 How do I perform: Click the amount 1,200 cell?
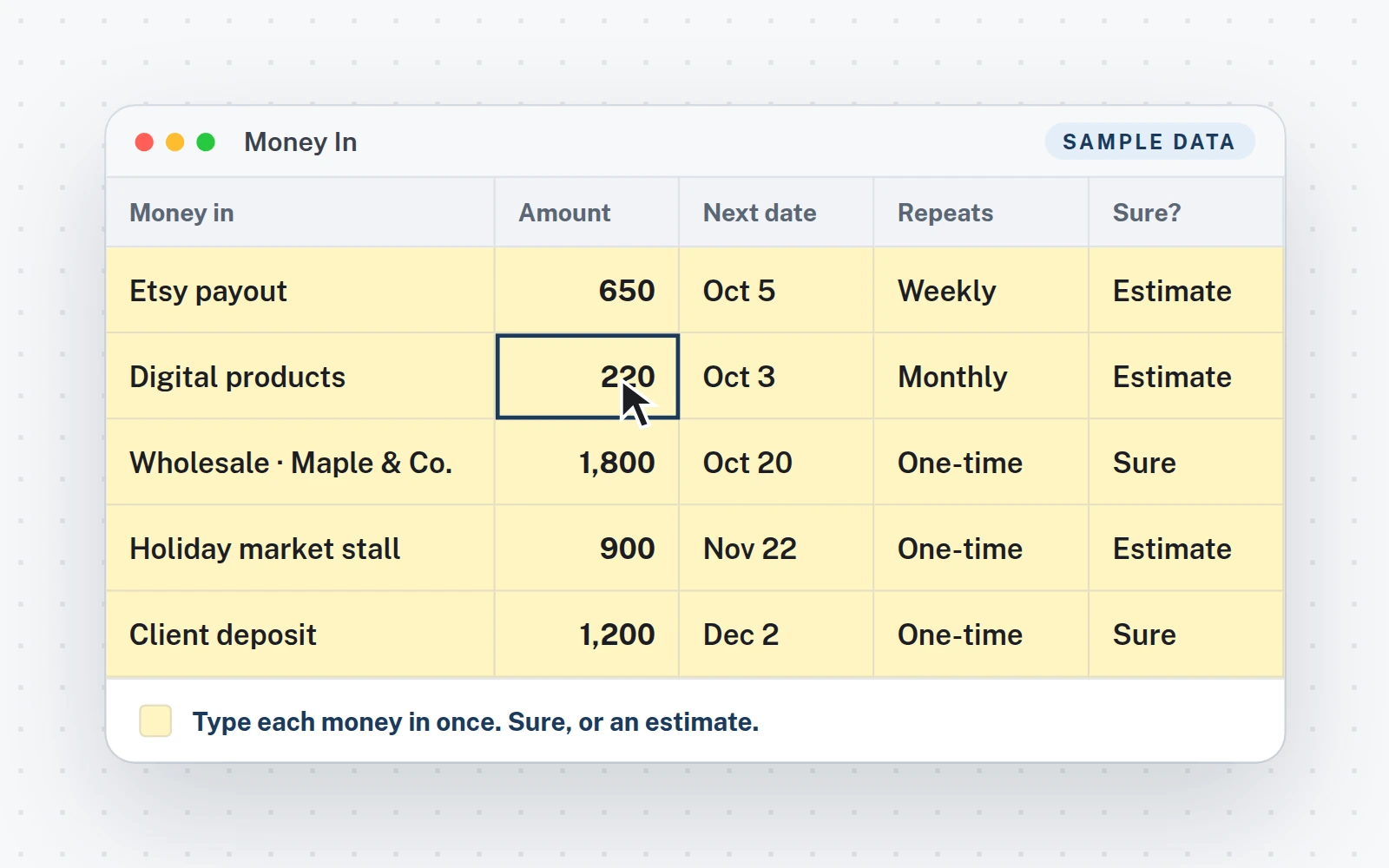pos(587,635)
